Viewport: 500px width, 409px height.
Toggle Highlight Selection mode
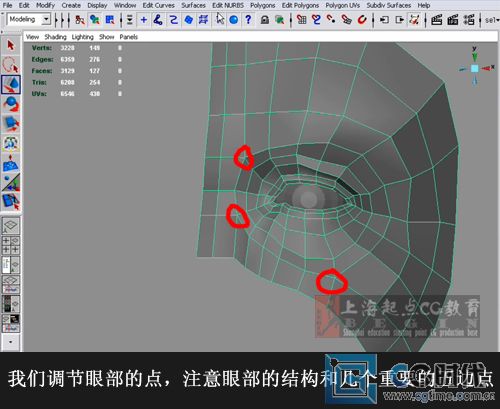[280, 20]
